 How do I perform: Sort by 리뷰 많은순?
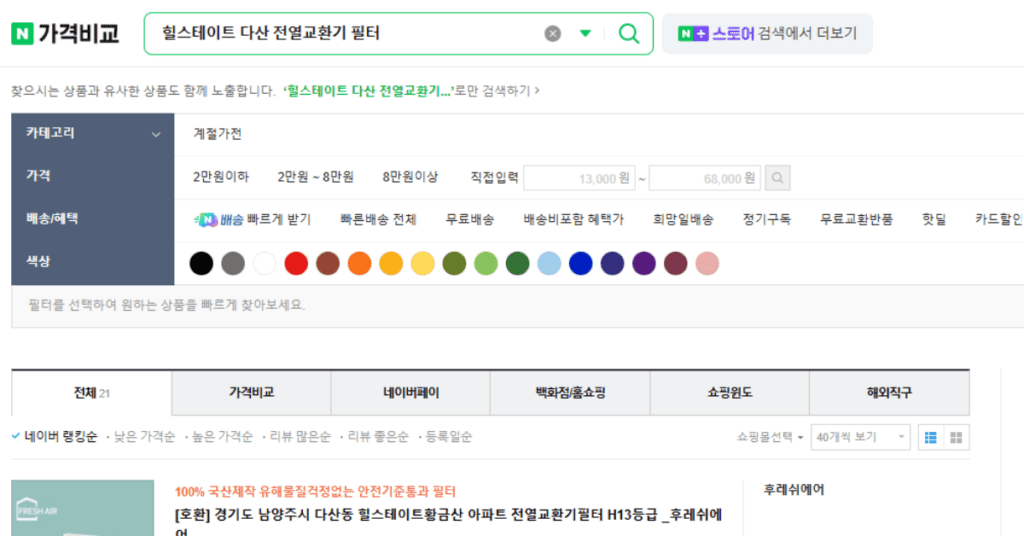point(300,437)
